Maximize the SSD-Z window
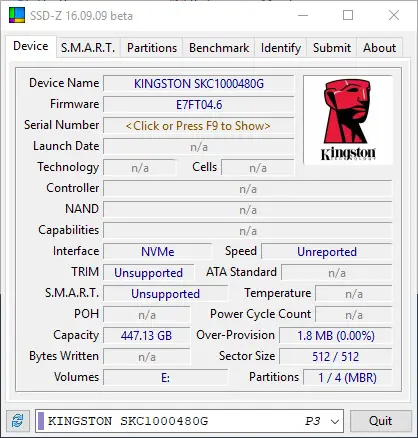Viewport: 418px width, 438px height. tap(348, 15)
